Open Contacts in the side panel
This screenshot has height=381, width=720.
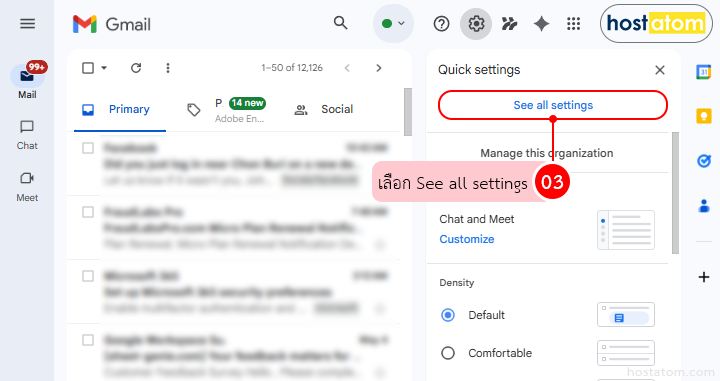[703, 206]
